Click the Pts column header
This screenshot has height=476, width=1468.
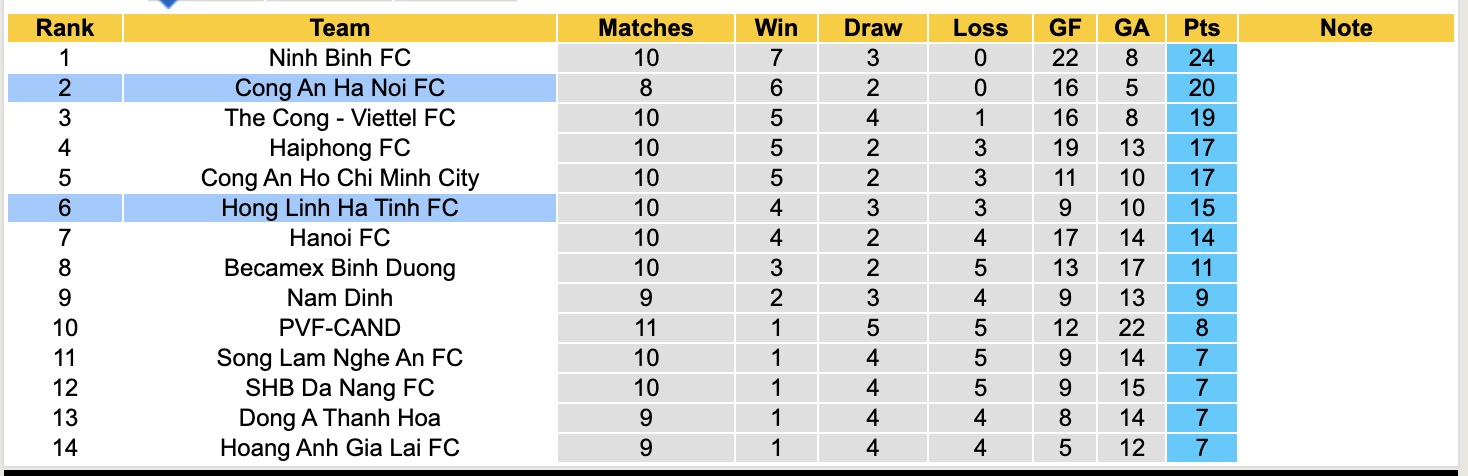pyautogui.click(x=1201, y=28)
